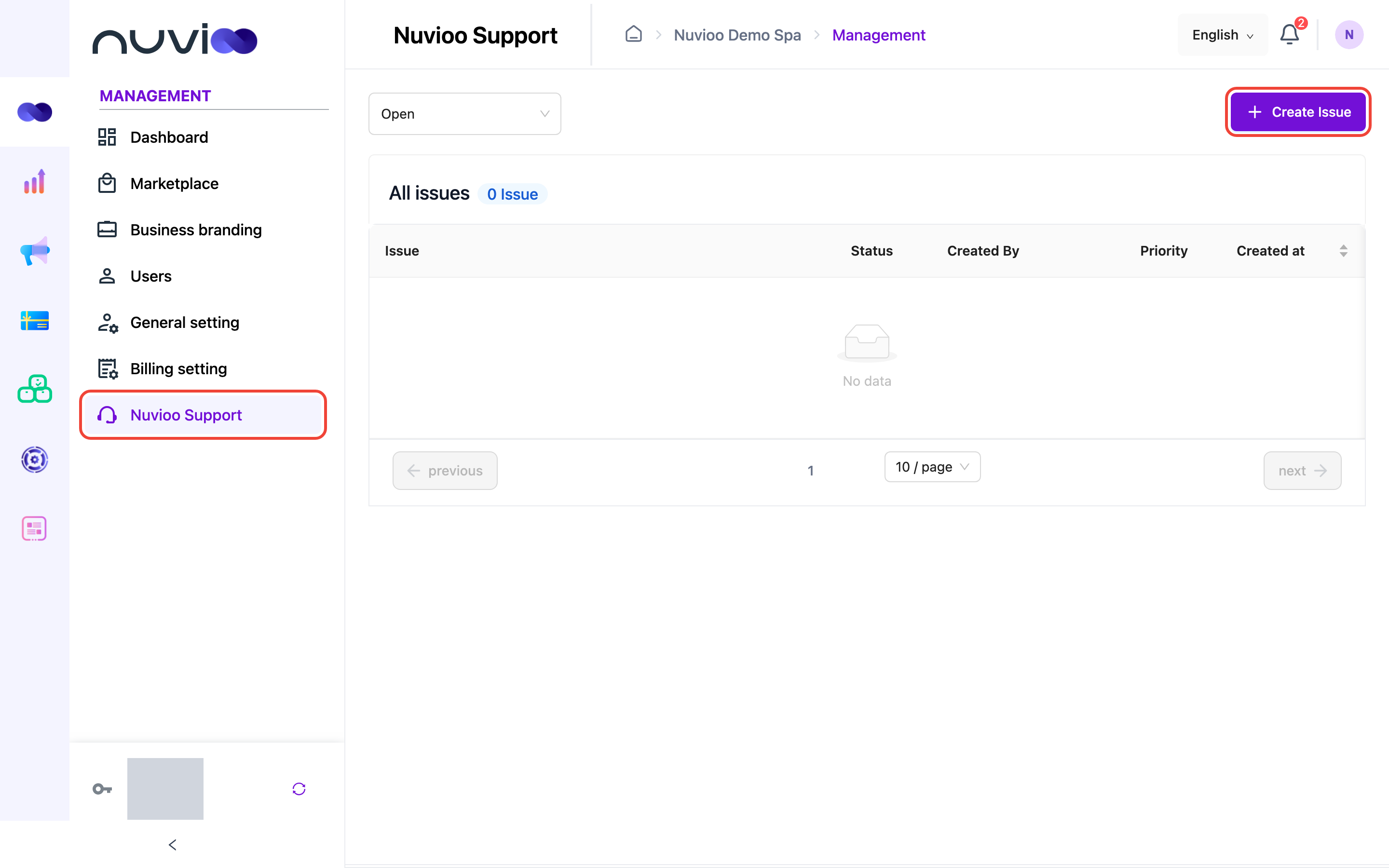Click the Created By column header
The width and height of the screenshot is (1389, 868).
point(982,251)
